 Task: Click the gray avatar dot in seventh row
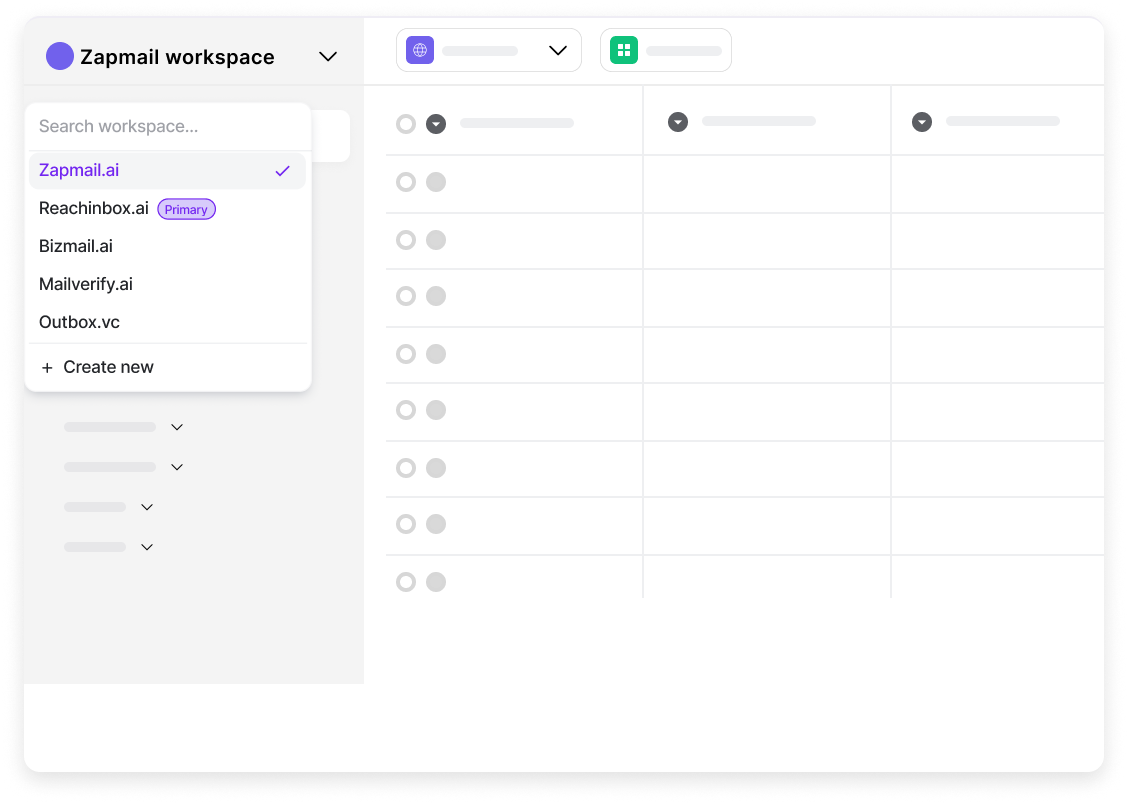[436, 525]
